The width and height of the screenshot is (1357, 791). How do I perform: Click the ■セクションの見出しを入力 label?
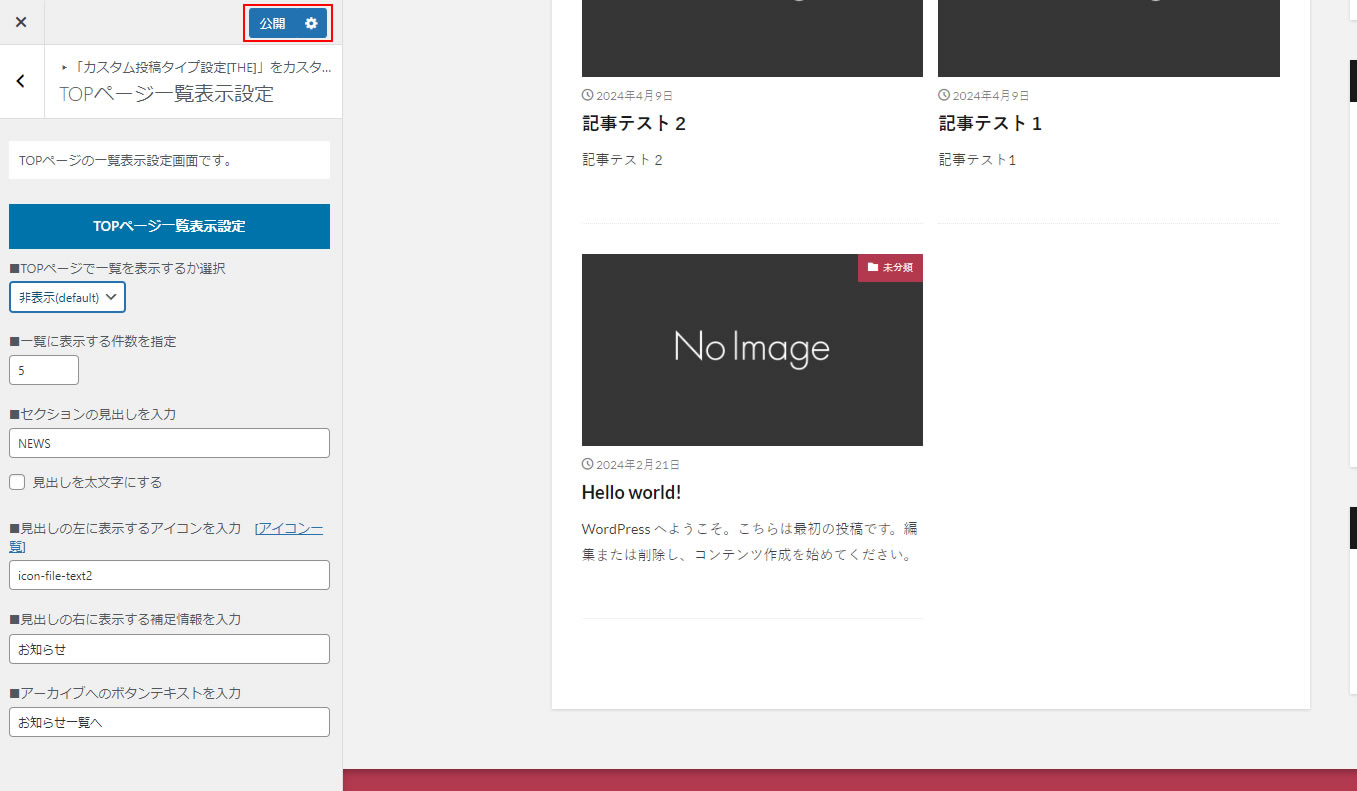(x=93, y=414)
